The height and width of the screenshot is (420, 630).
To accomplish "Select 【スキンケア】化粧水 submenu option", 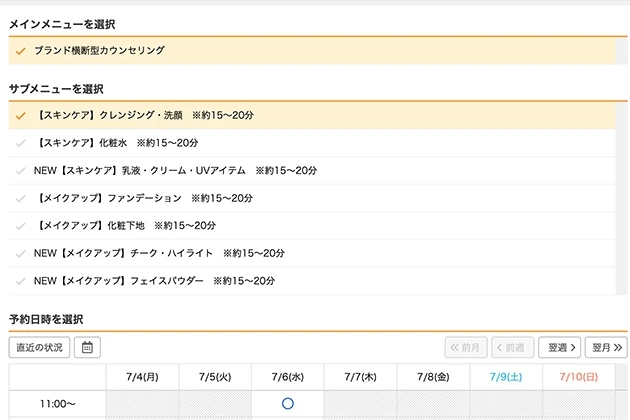I will point(312,143).
